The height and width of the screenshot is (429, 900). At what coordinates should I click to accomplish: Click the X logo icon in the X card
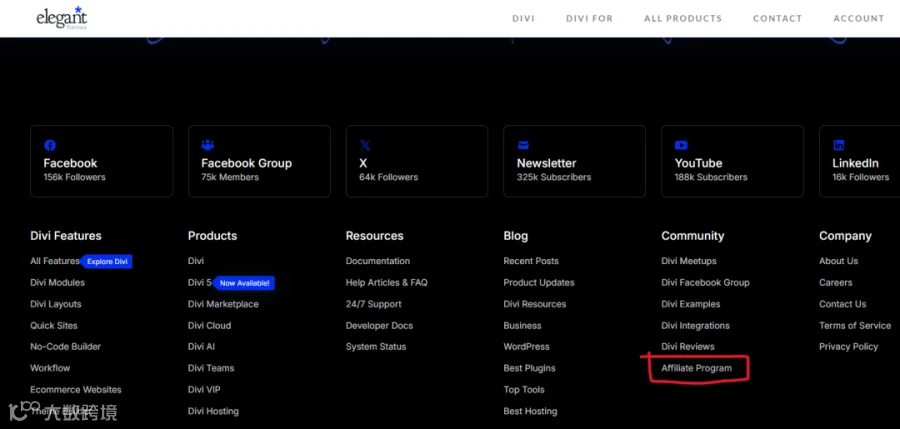pos(365,145)
